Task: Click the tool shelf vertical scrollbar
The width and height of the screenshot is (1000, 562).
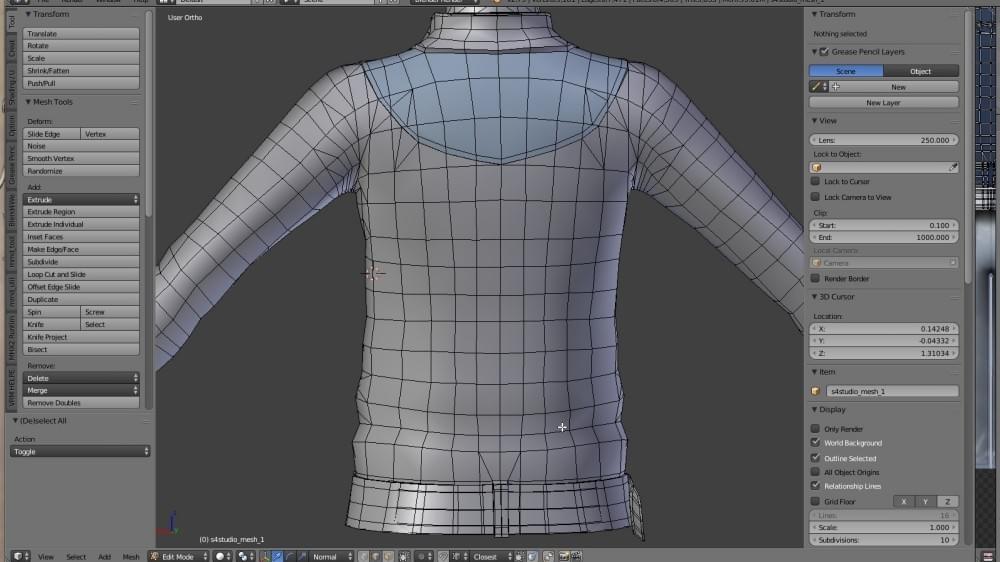Action: click(149, 115)
